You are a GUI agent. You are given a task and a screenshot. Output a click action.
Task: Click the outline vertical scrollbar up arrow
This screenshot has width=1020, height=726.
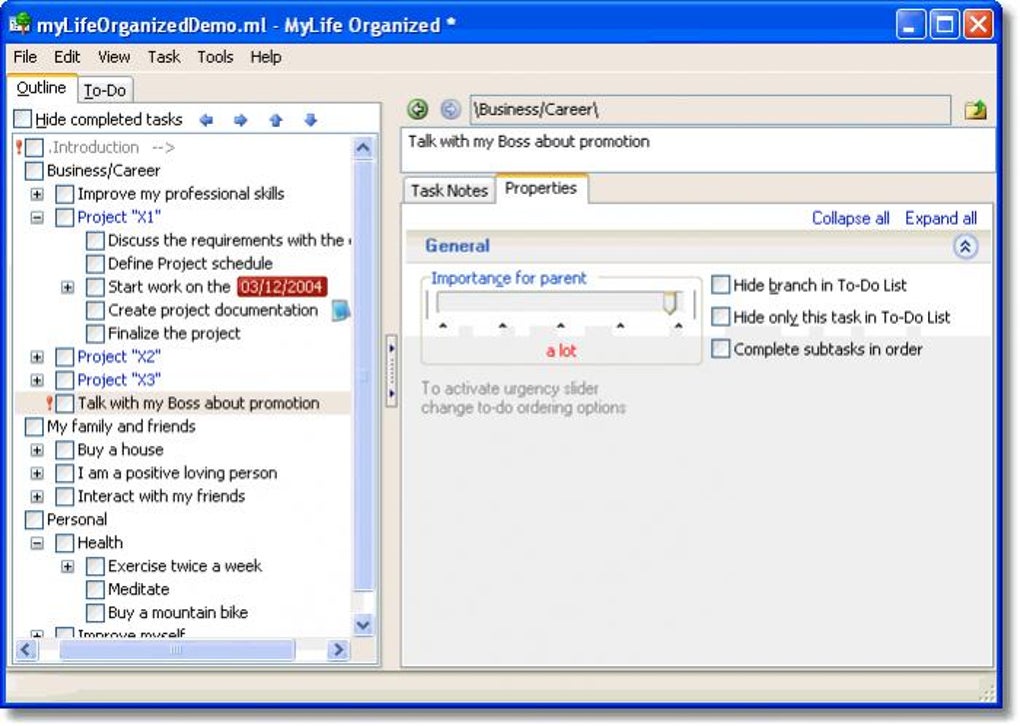[363, 148]
